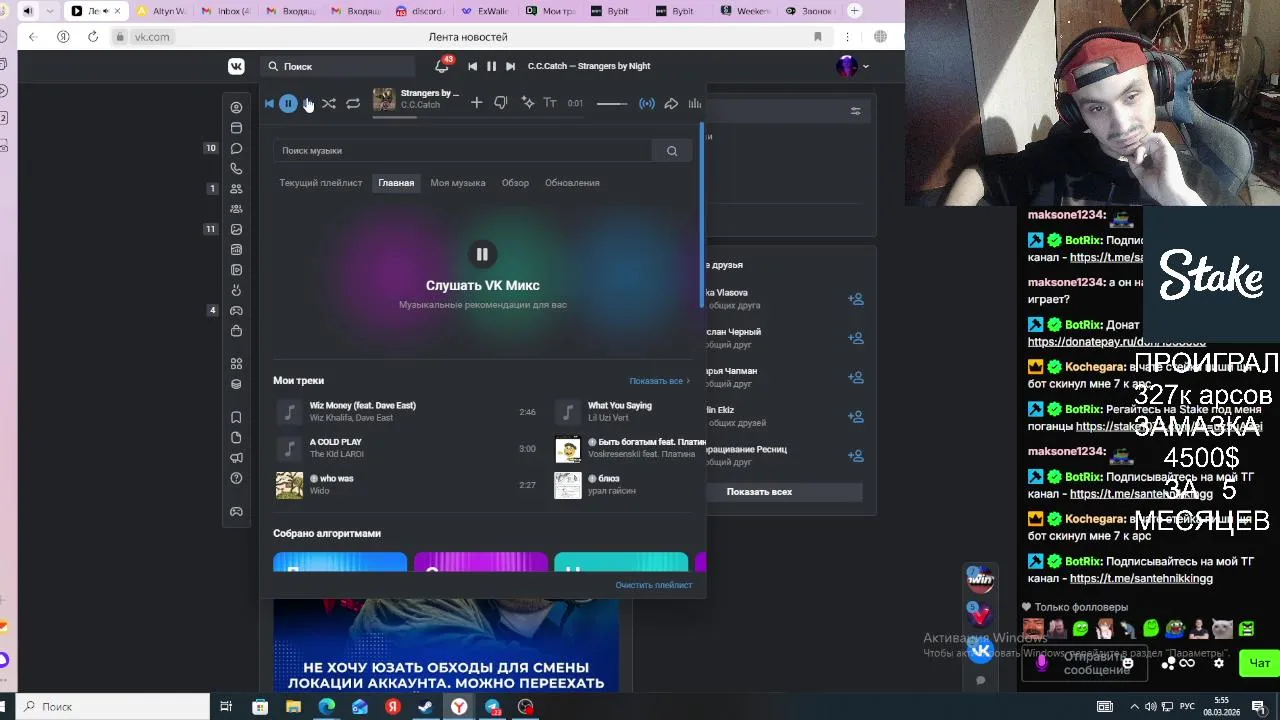Open the browser tab list dropdown
Image resolution: width=1280 pixels, height=720 pixels.
click(49, 11)
